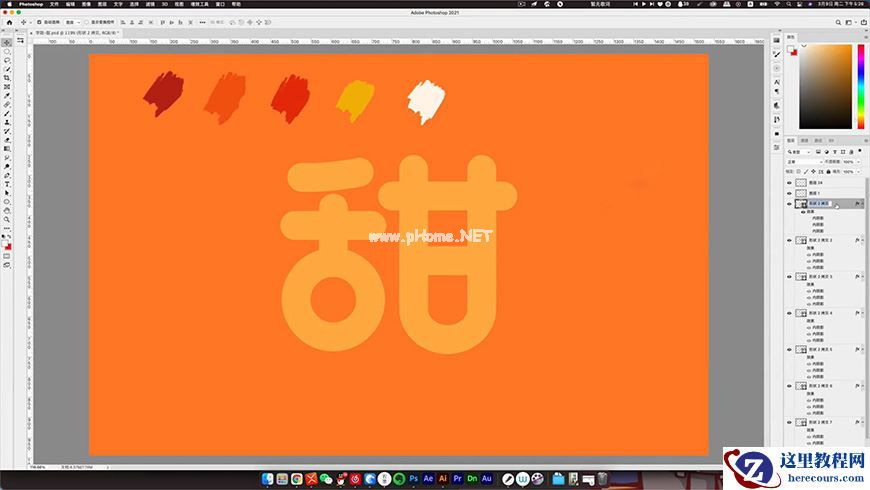Filter layers by type (T) icon

point(834,151)
